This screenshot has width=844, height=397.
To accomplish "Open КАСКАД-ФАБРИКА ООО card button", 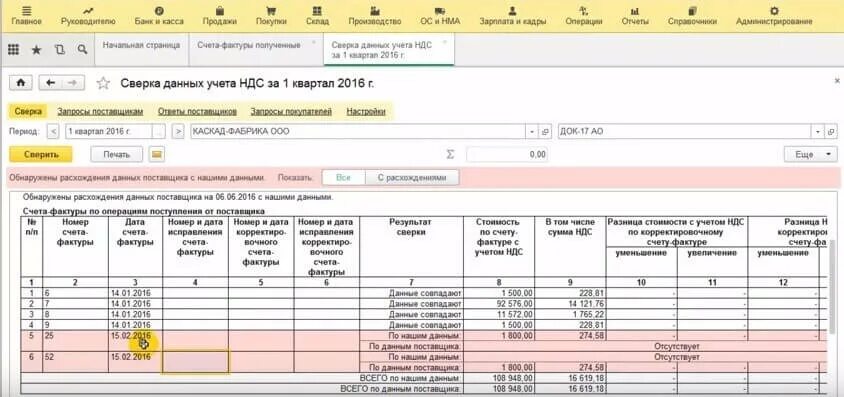I will point(545,131).
